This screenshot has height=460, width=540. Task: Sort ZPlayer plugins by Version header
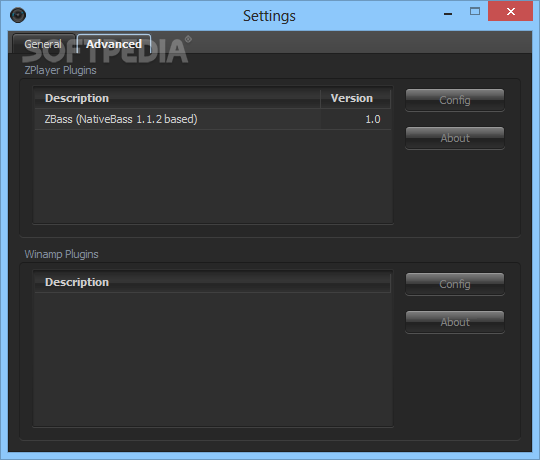tap(356, 98)
